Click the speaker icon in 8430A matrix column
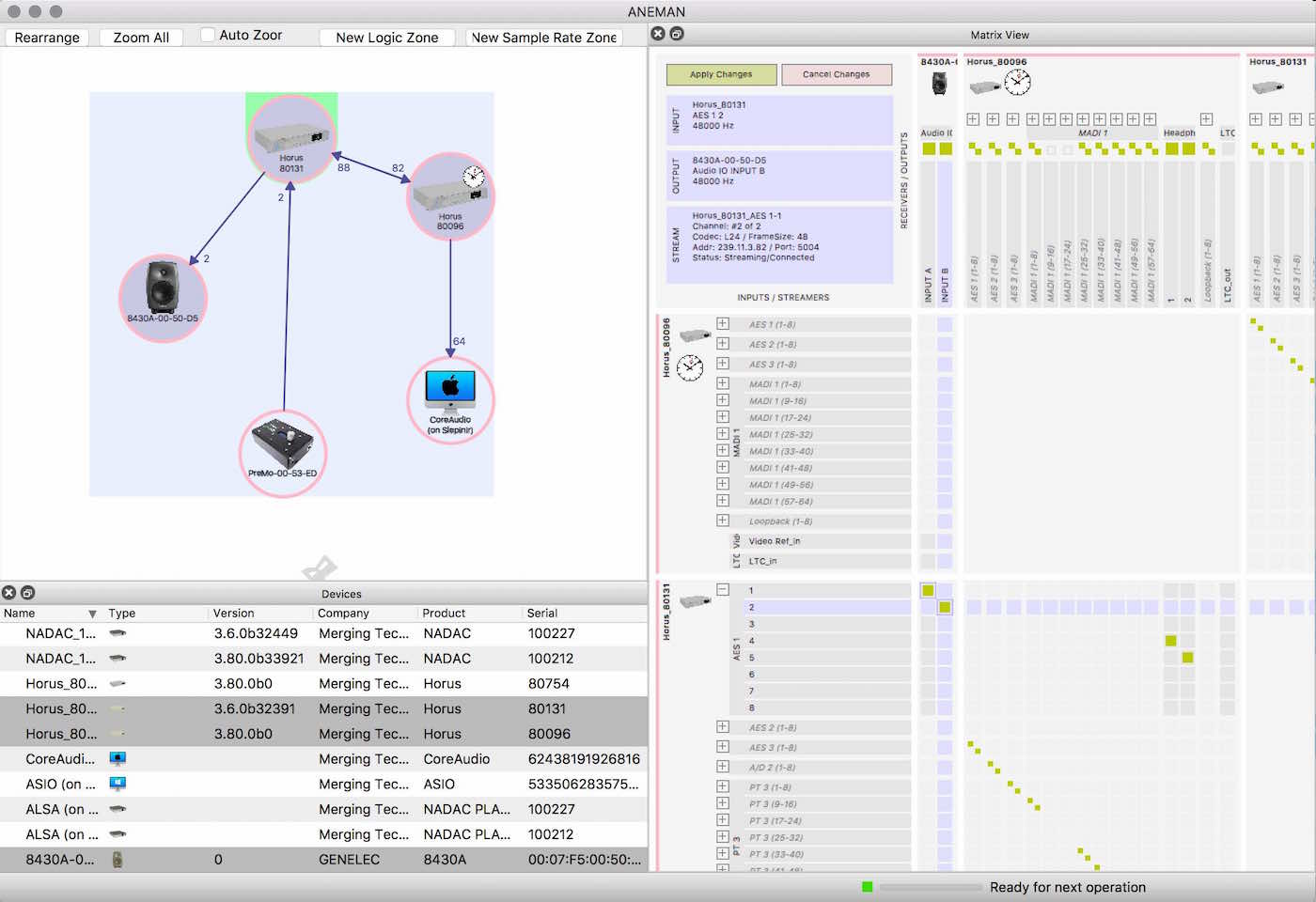Image resolution: width=1316 pixels, height=902 pixels. (x=939, y=84)
